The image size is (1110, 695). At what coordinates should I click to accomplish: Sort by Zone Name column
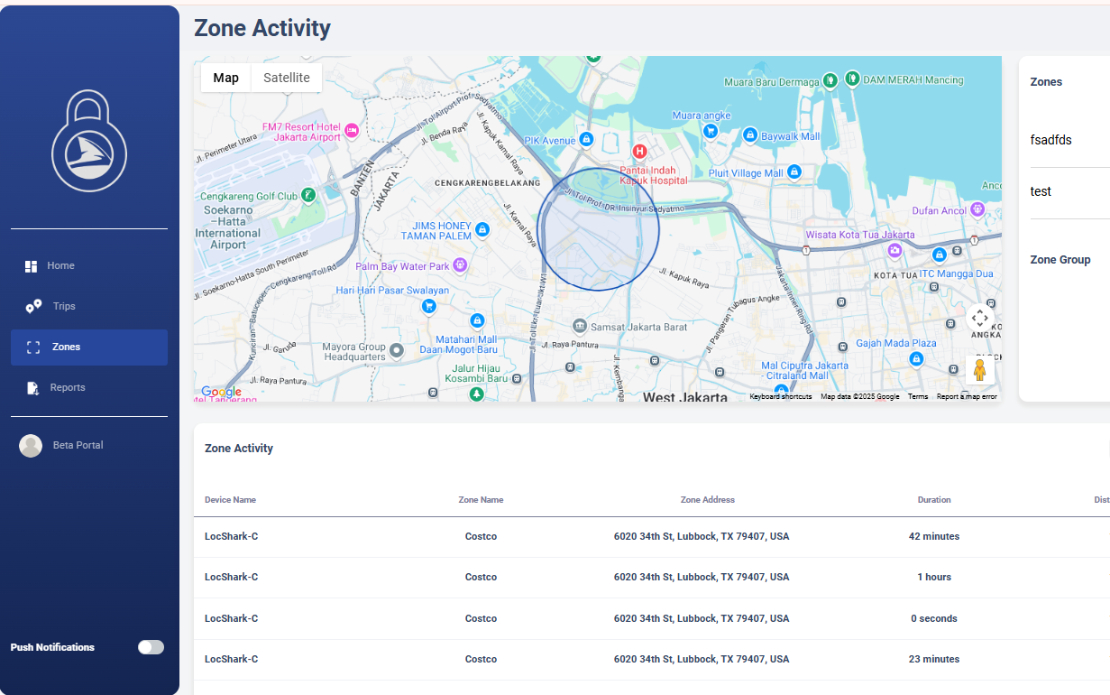tap(481, 500)
